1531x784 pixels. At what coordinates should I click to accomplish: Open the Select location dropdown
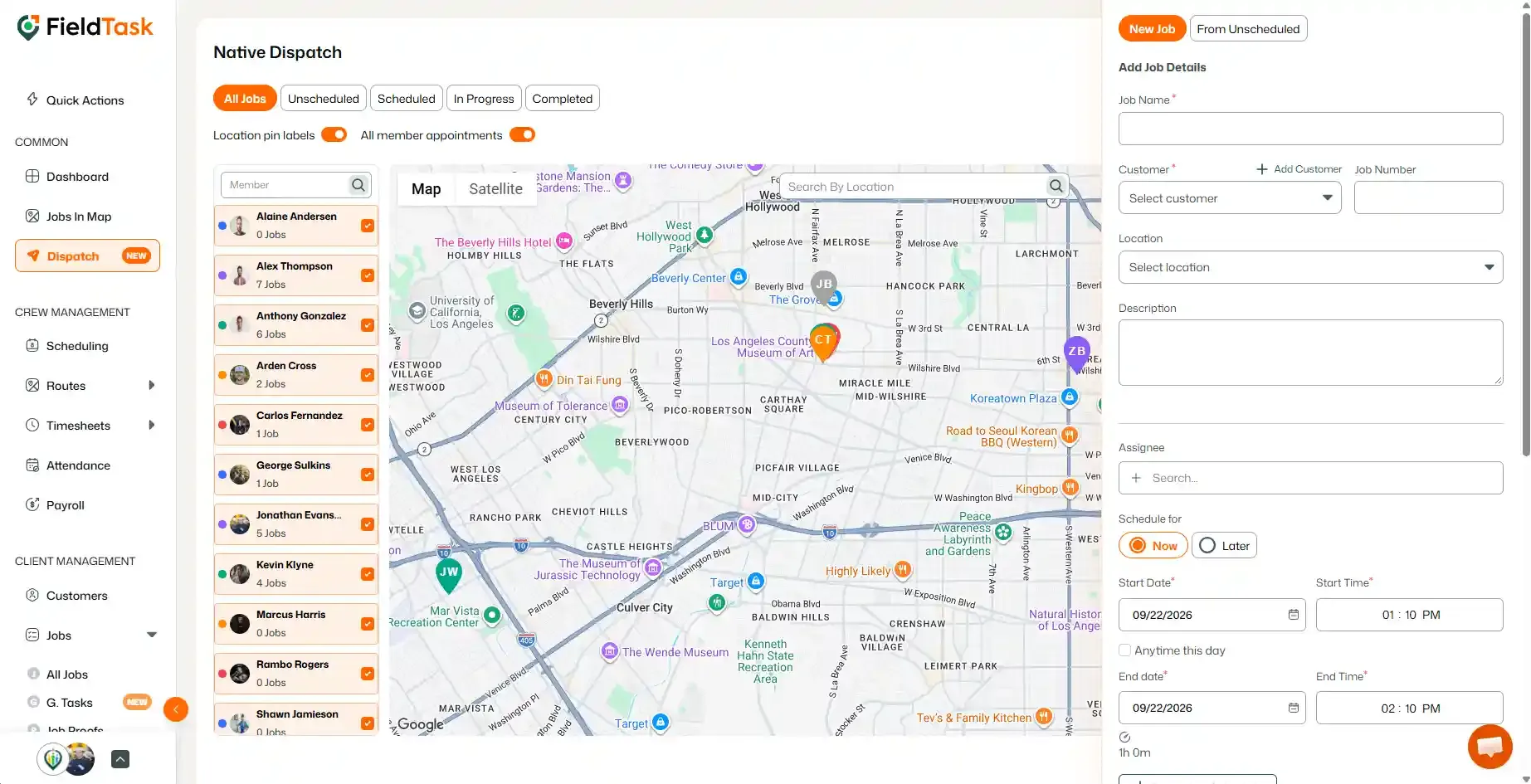tap(1310, 267)
